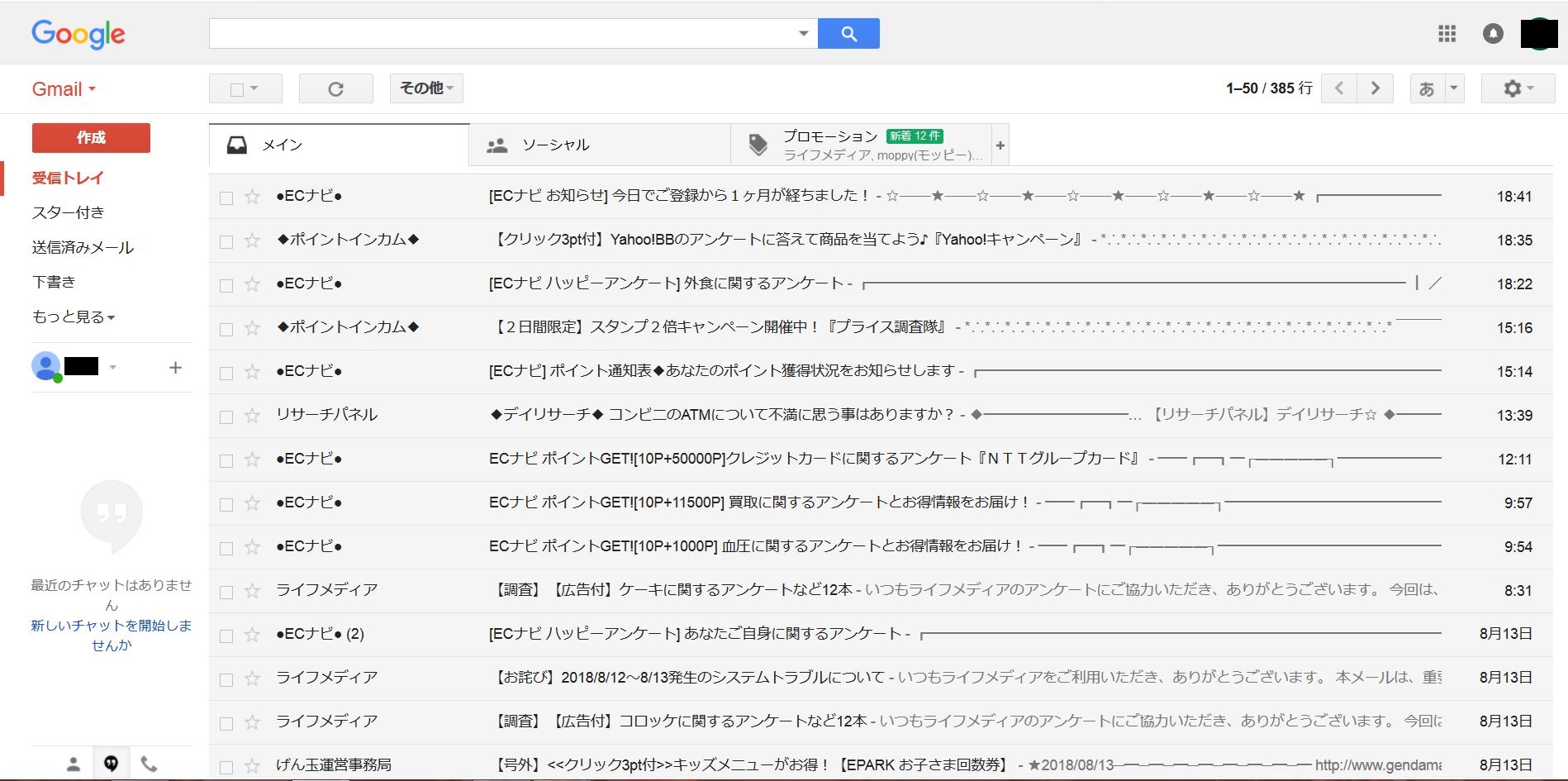
Task: Open settings gear menu
Action: [1518, 88]
